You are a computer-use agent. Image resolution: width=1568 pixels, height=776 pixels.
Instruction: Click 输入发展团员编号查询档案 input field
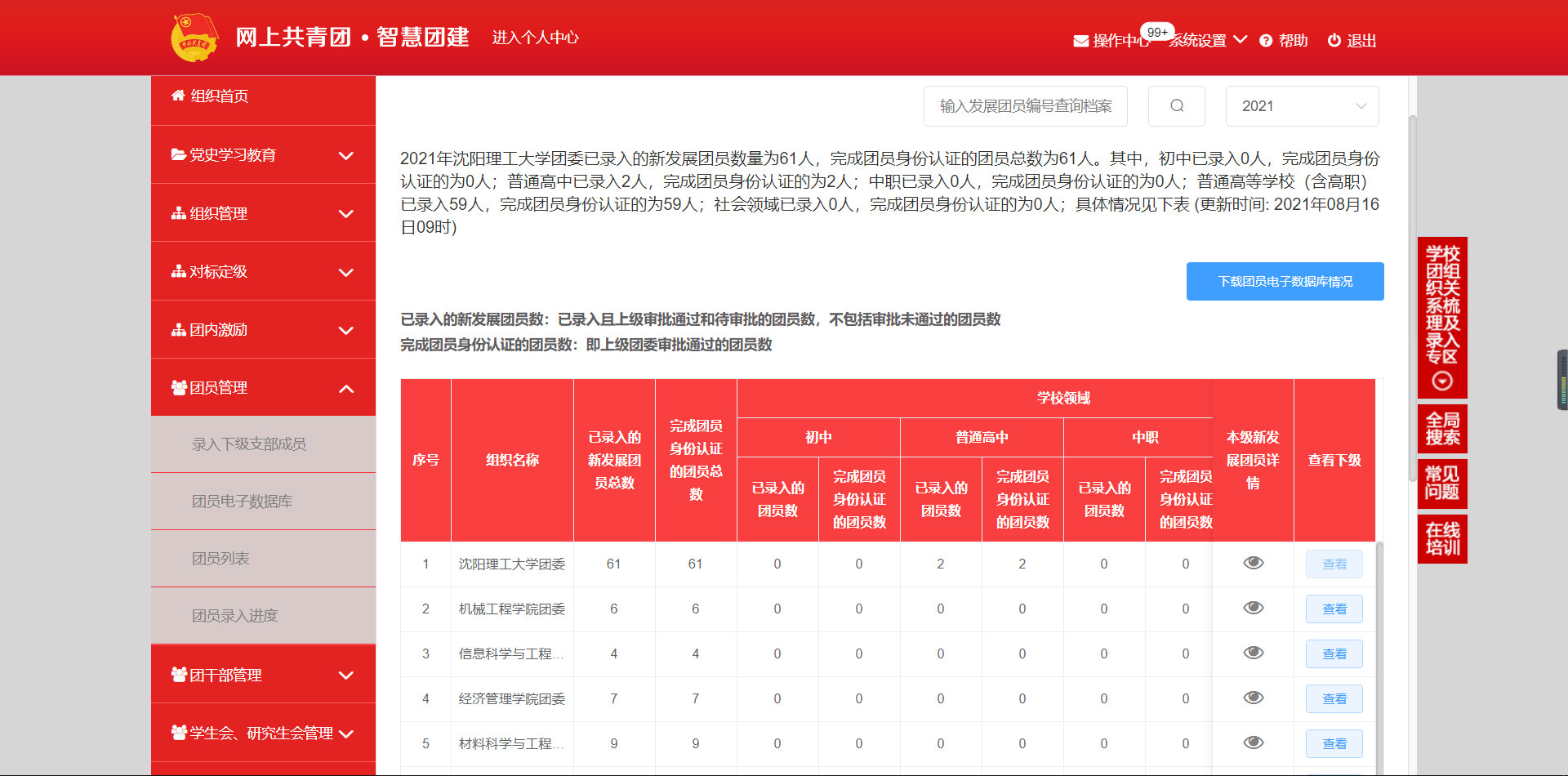[1026, 106]
